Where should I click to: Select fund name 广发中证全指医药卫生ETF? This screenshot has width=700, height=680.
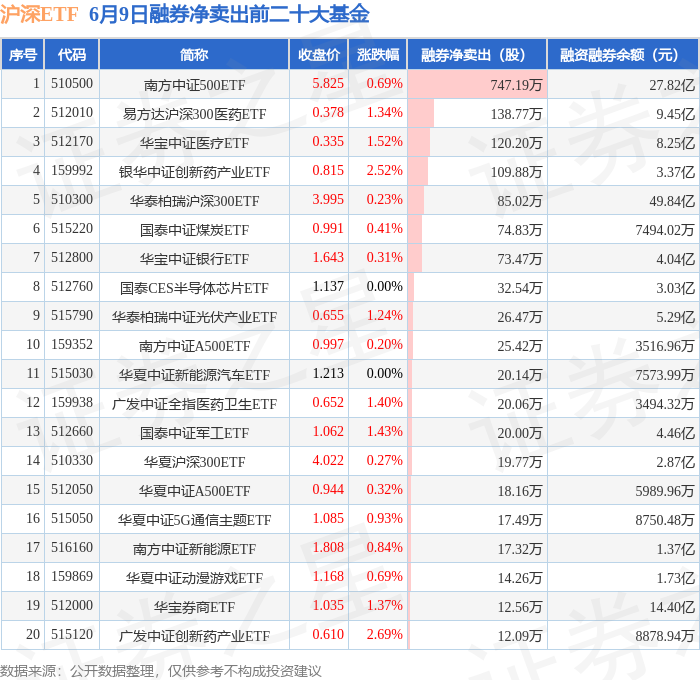coord(194,404)
